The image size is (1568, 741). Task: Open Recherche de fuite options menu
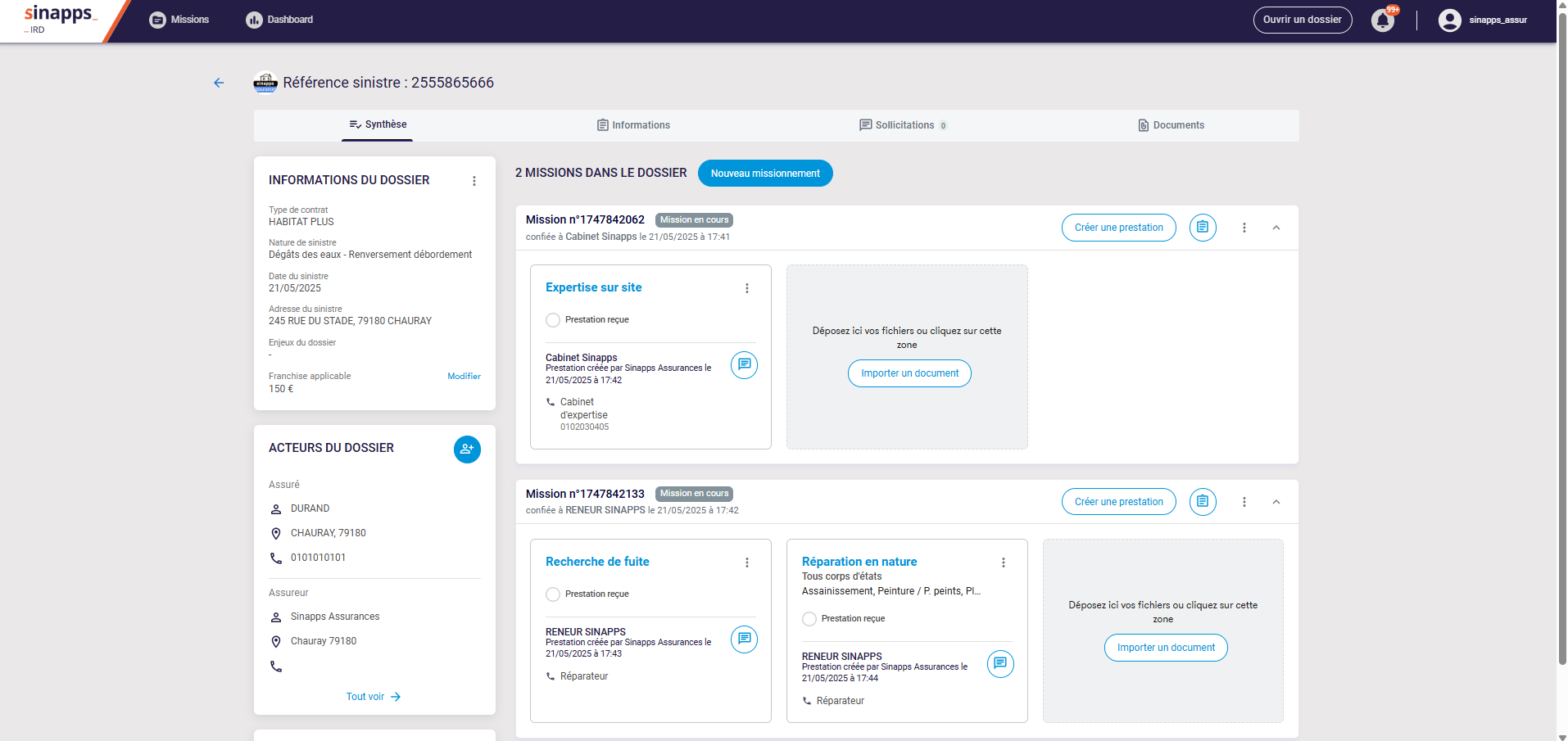(746, 563)
